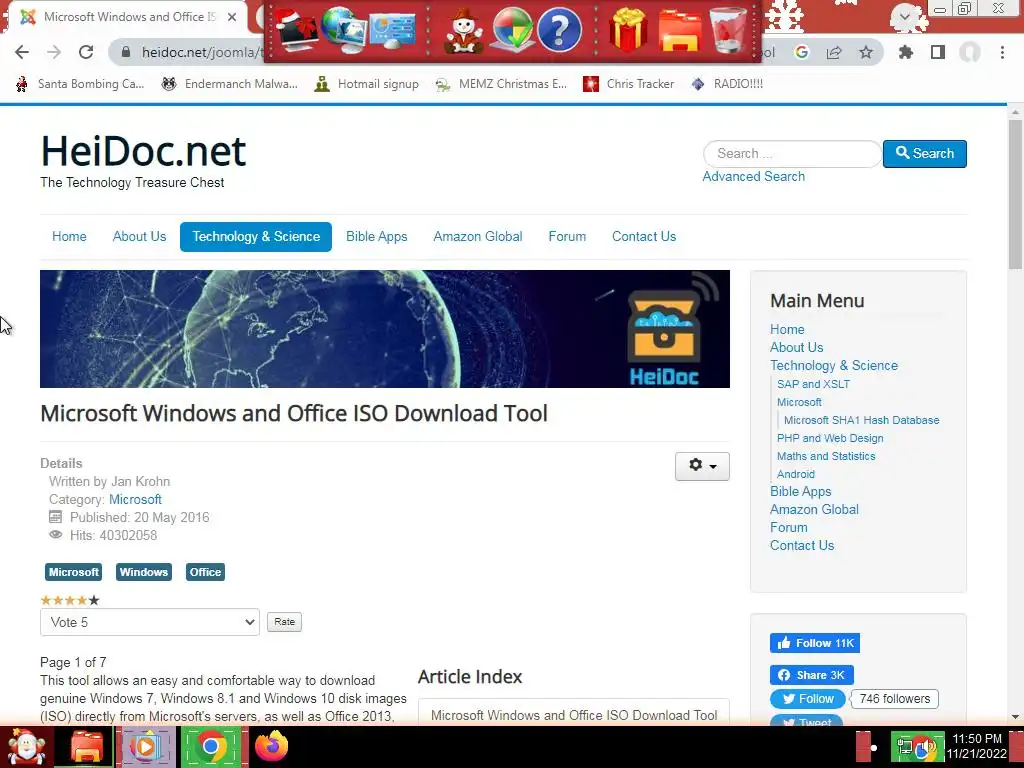Expand the Vote 5 rating dropdown
This screenshot has width=1024, height=768.
click(150, 622)
